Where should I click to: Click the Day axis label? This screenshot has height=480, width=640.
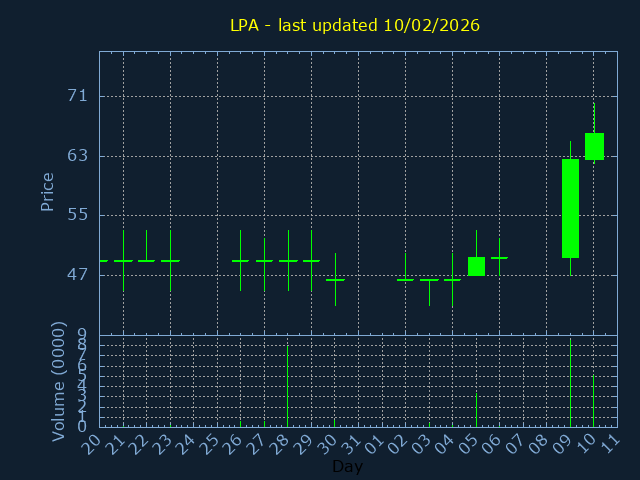click(347, 467)
